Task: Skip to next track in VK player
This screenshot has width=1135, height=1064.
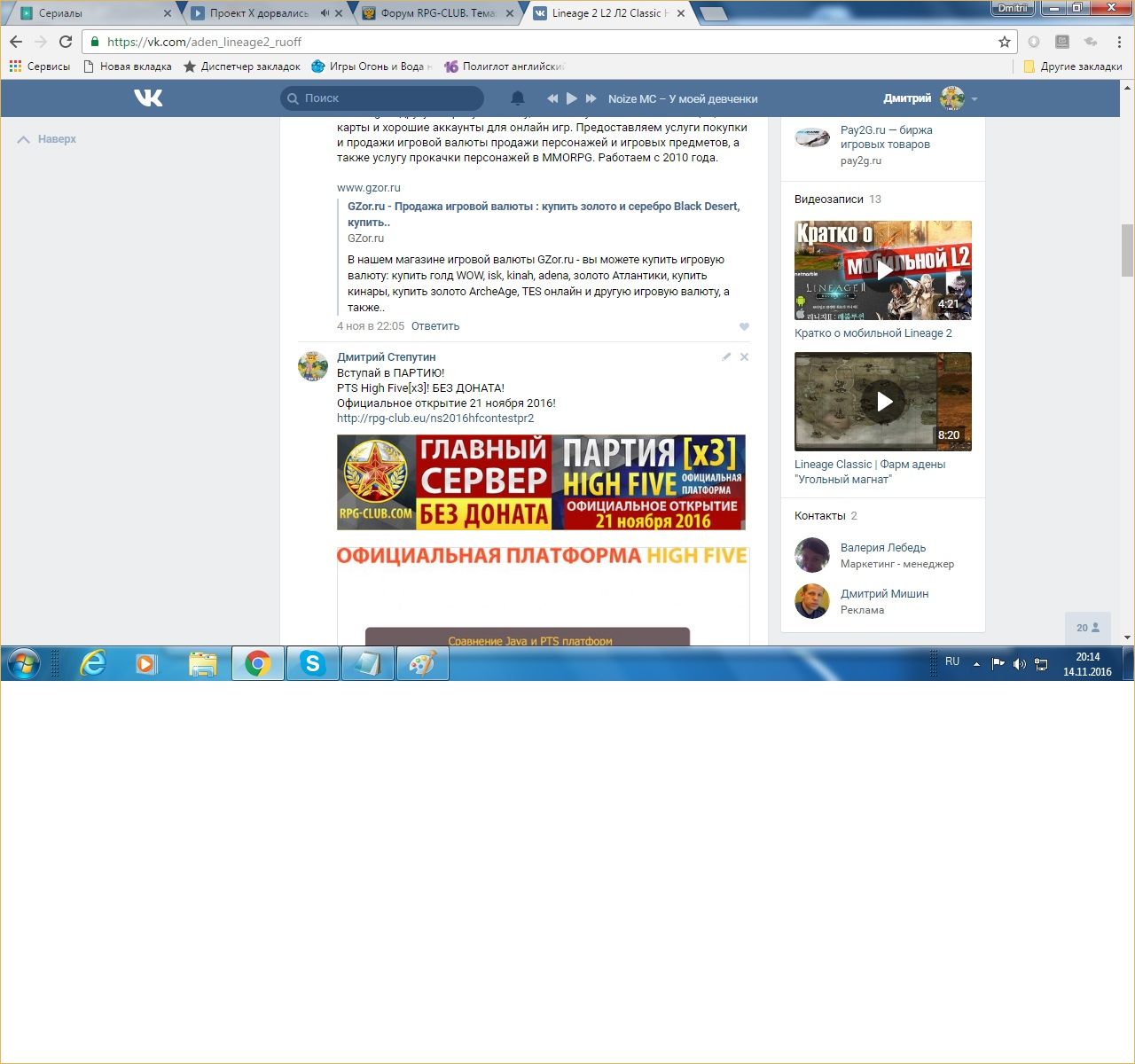Action: (x=591, y=98)
